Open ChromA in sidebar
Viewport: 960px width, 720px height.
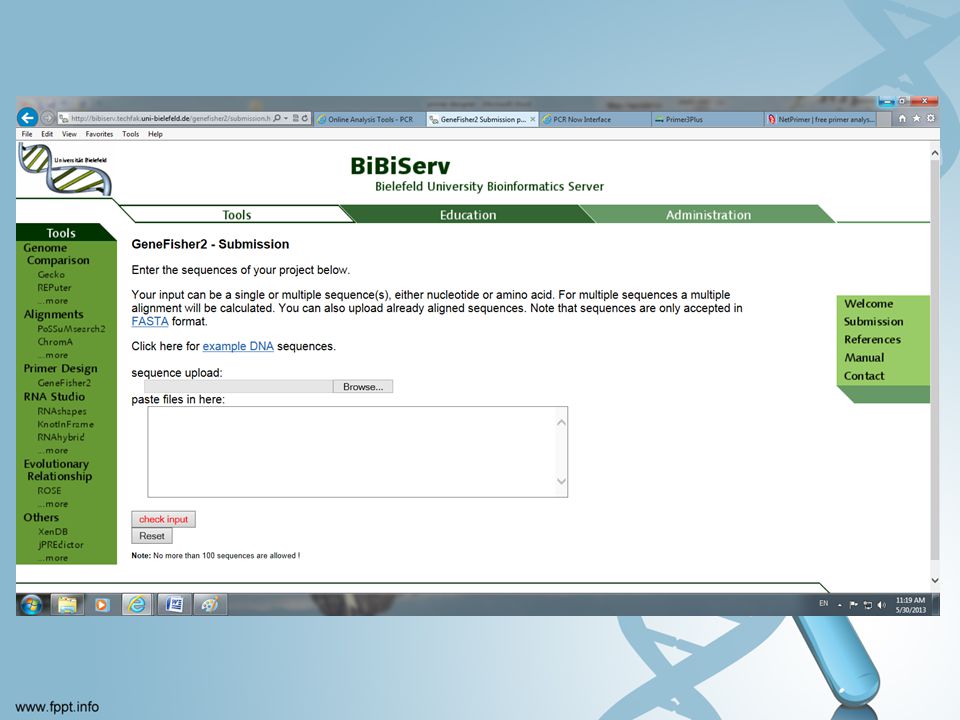pyautogui.click(x=55, y=342)
